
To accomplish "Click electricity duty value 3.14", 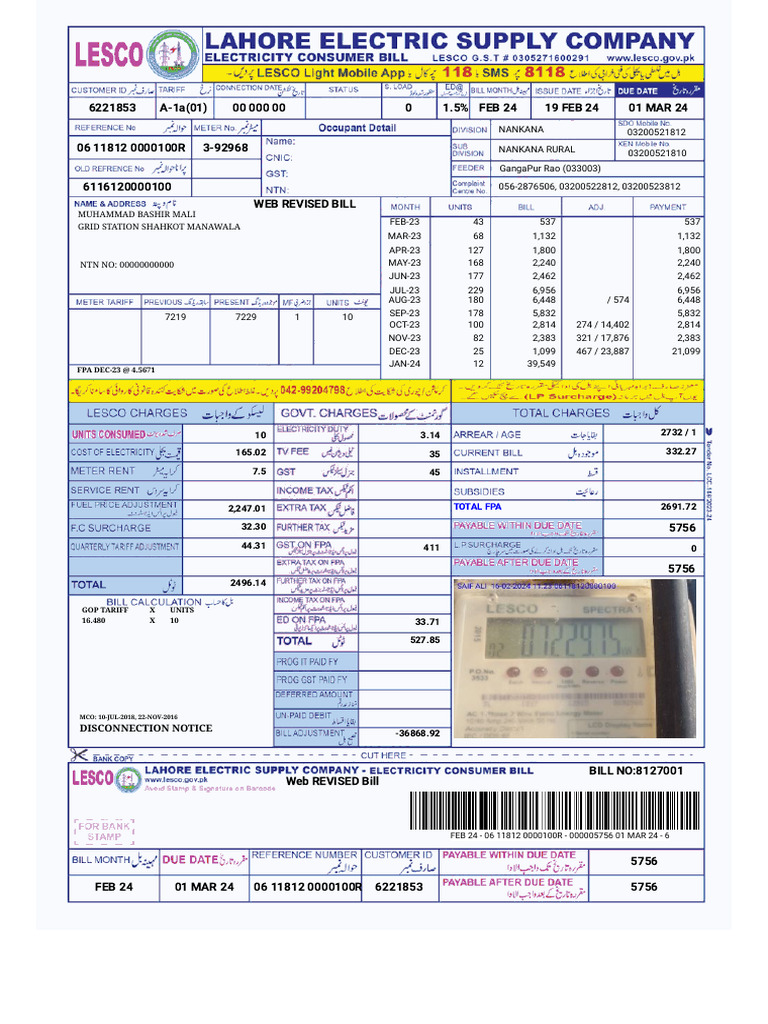I will [x=430, y=435].
